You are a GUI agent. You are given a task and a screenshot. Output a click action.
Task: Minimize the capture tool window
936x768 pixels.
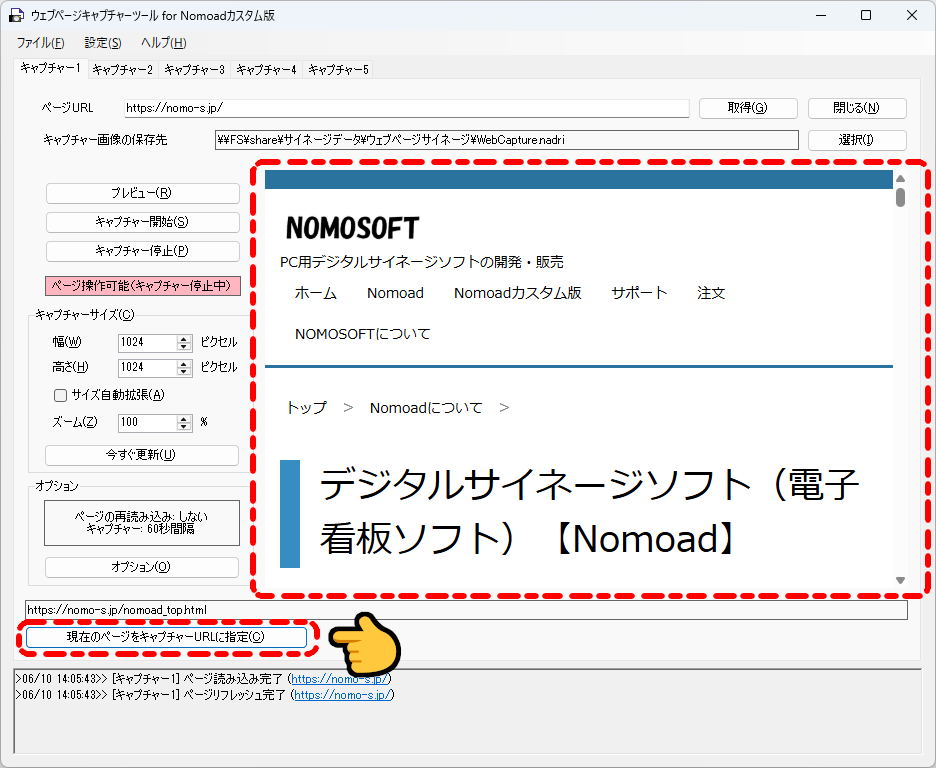(821, 16)
